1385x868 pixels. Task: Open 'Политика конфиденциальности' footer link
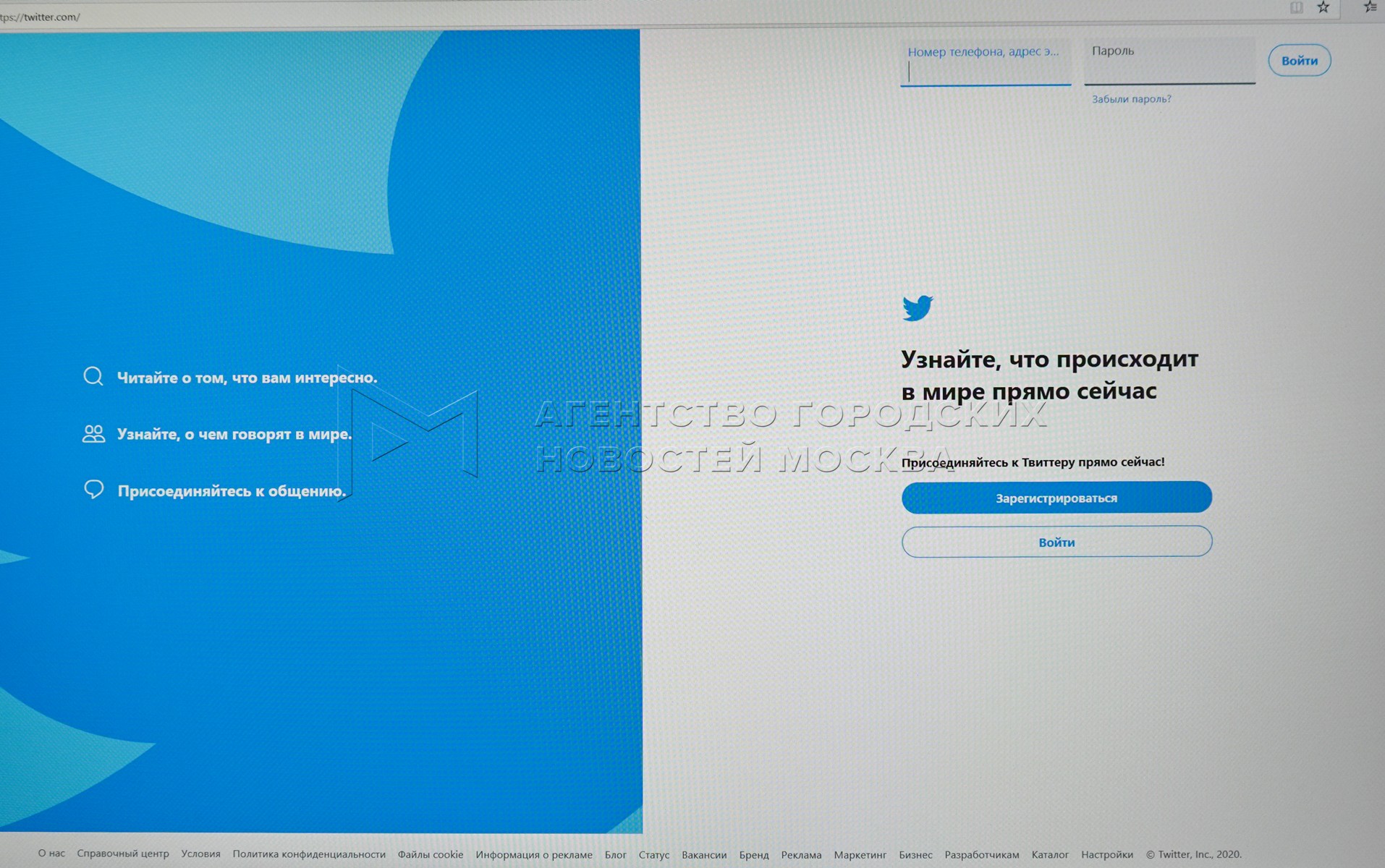click(x=309, y=854)
